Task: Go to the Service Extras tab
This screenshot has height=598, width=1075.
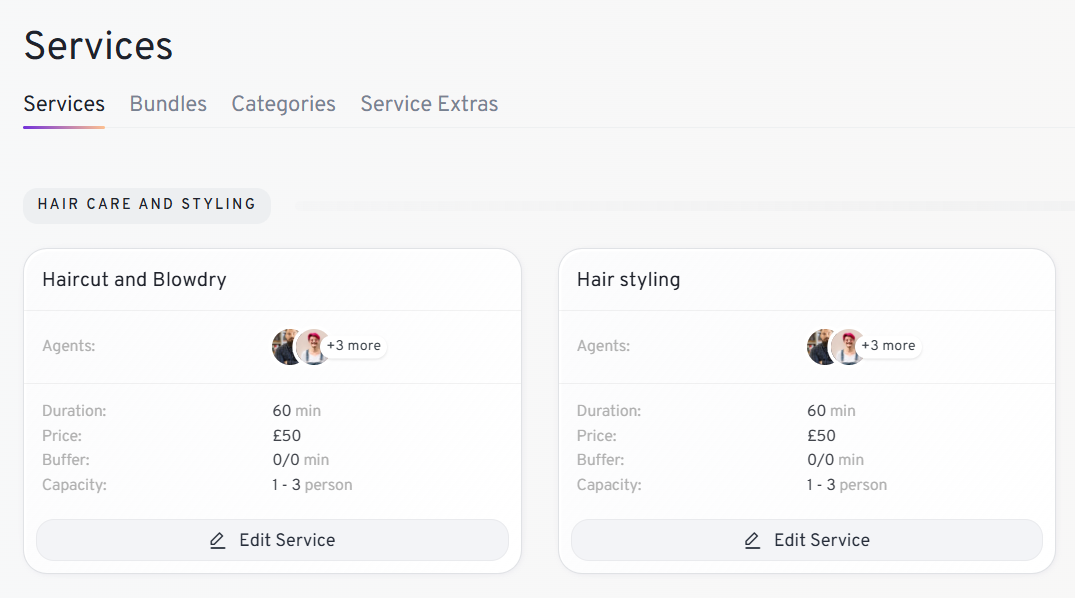Action: tap(429, 104)
